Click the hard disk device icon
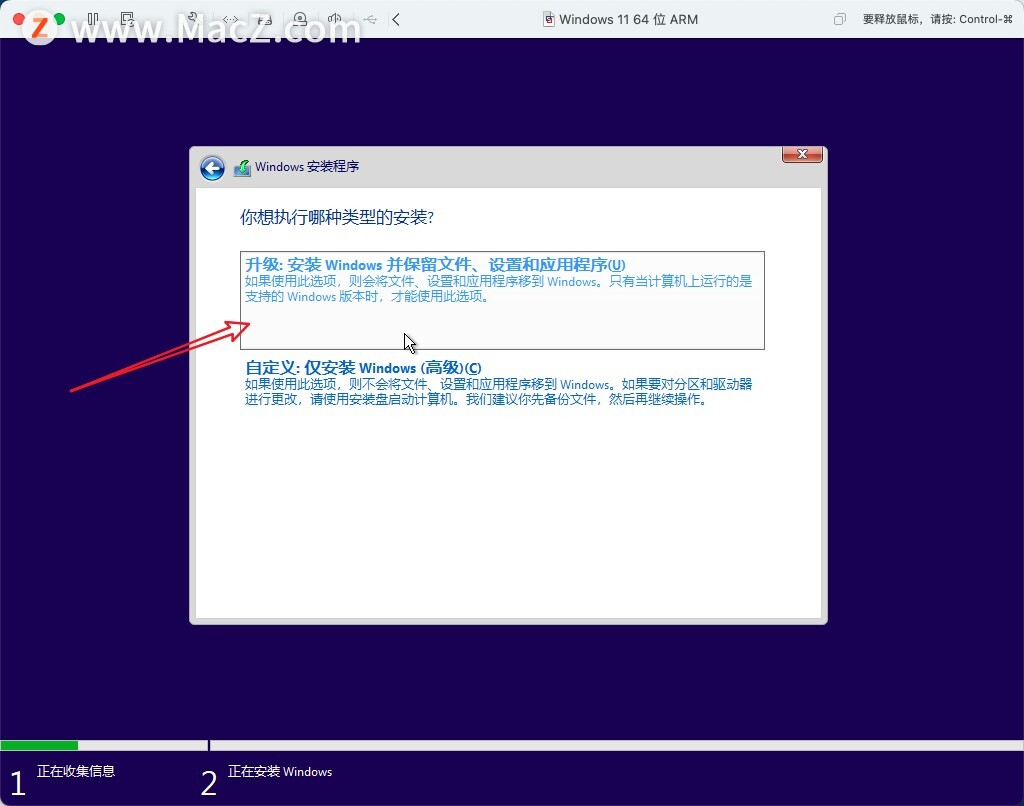1024x806 pixels. tap(264, 20)
